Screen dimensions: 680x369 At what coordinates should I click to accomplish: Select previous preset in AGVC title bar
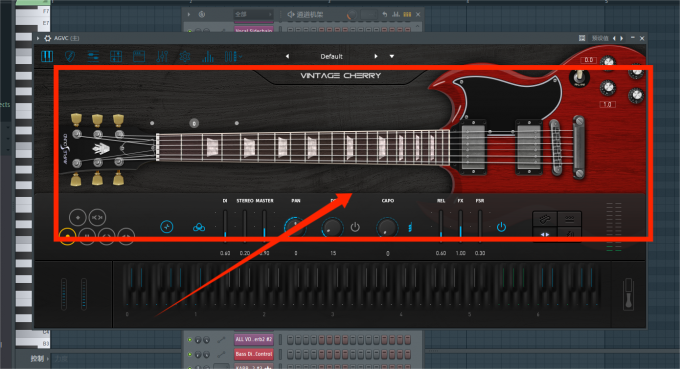click(x=614, y=38)
